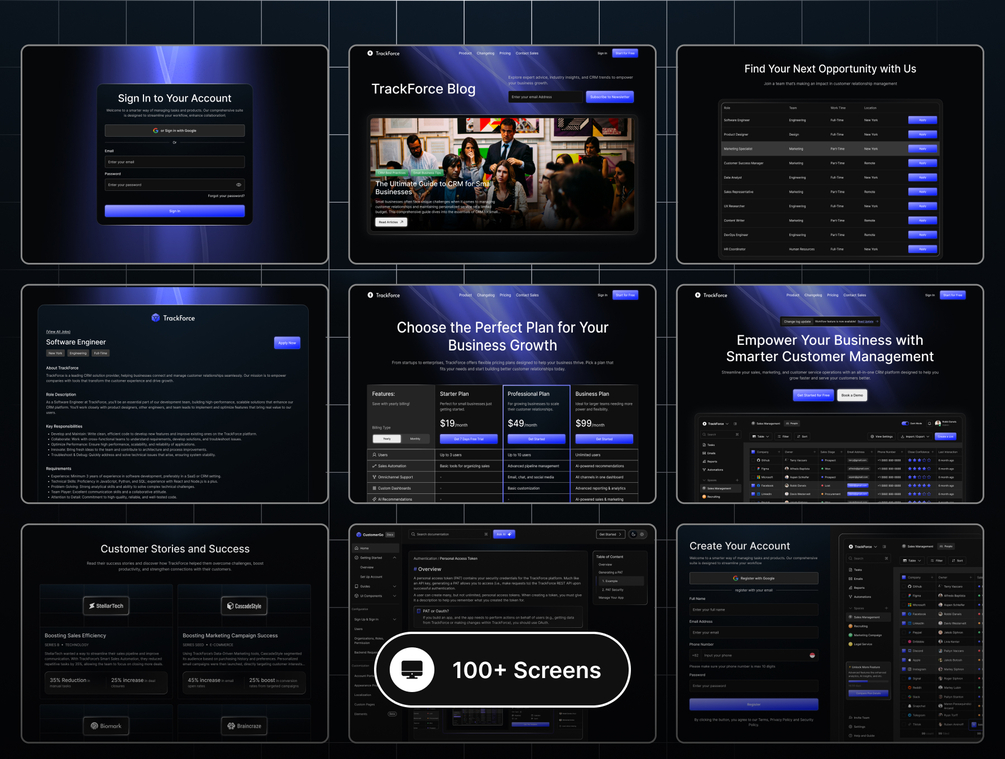Open Table view dropdown in landing page dashboard

(x=760, y=436)
